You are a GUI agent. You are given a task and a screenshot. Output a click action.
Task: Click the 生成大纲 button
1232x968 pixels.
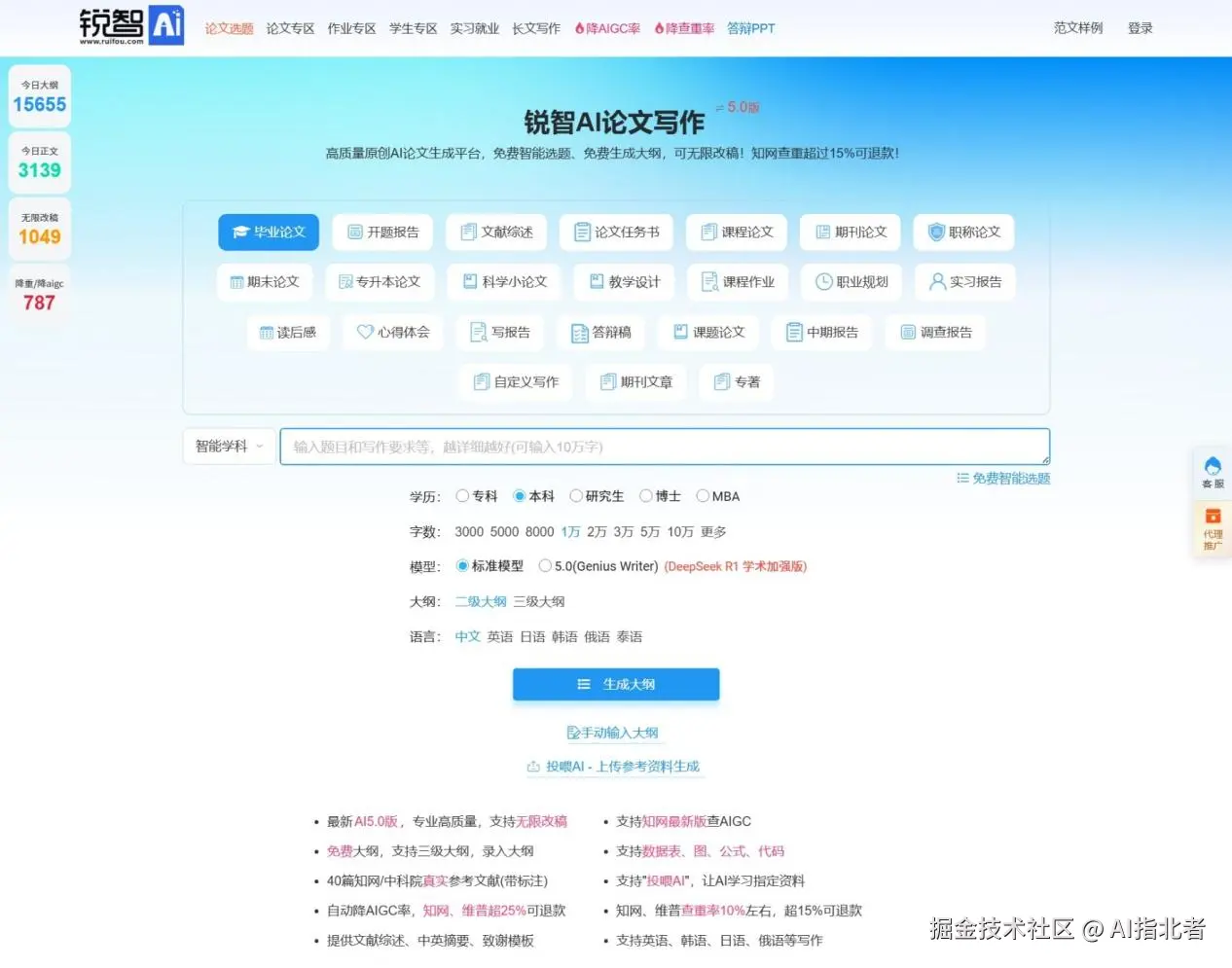click(x=615, y=684)
